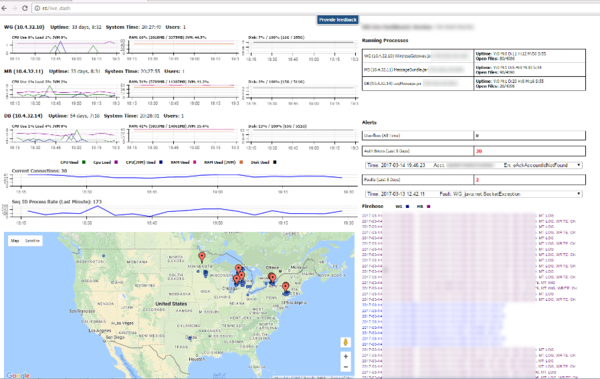This screenshot has width=600, height=379.
Task: Zoom out of the map with minus button
Action: 346,367
